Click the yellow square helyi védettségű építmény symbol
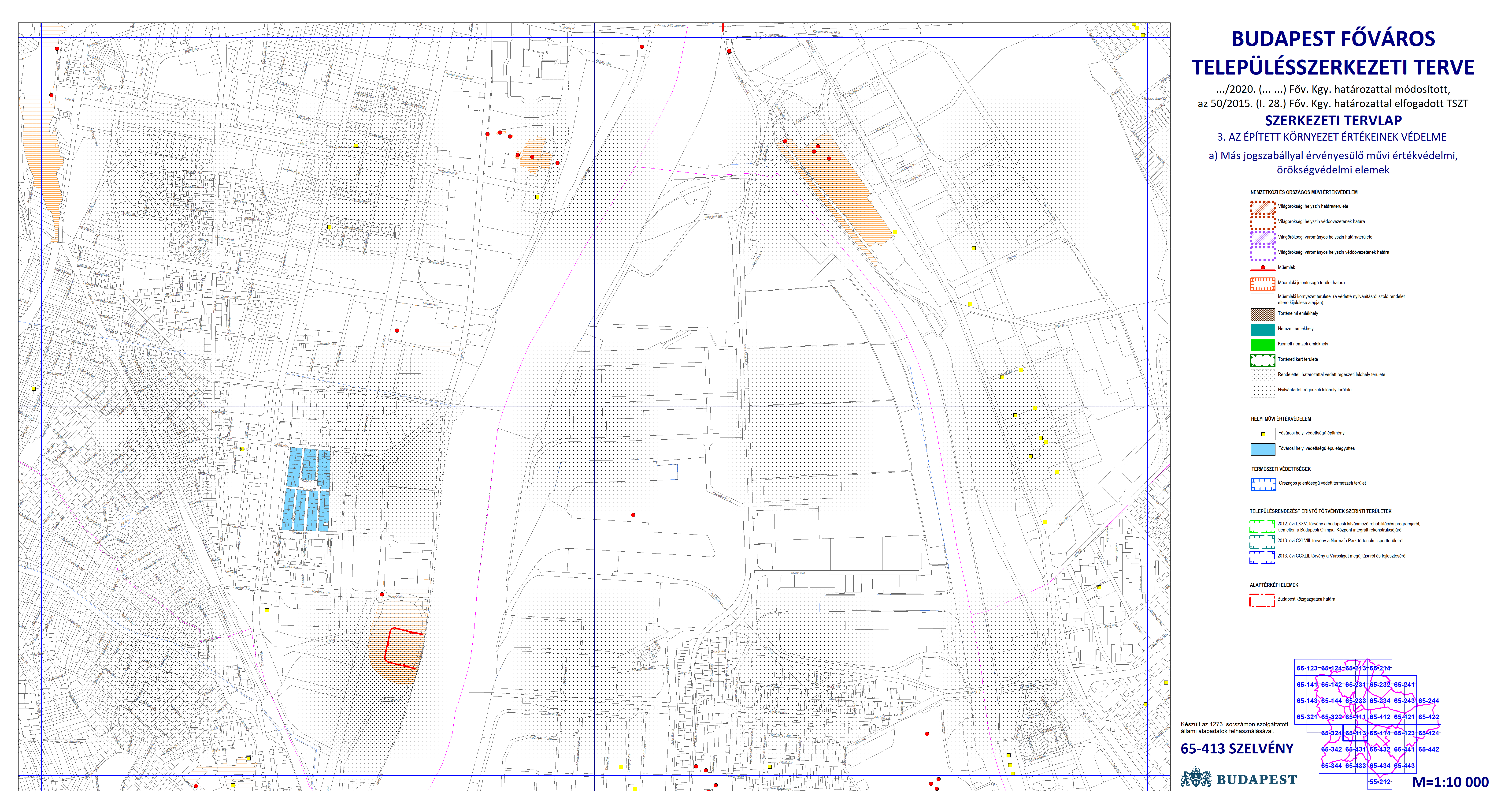Viewport: 1512px width, 812px height. 1263,434
